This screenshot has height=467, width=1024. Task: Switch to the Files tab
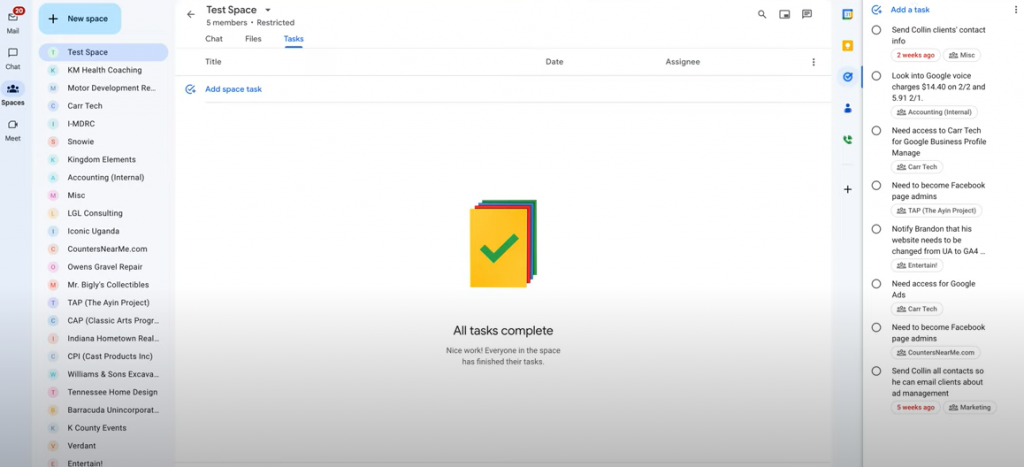tap(253, 39)
